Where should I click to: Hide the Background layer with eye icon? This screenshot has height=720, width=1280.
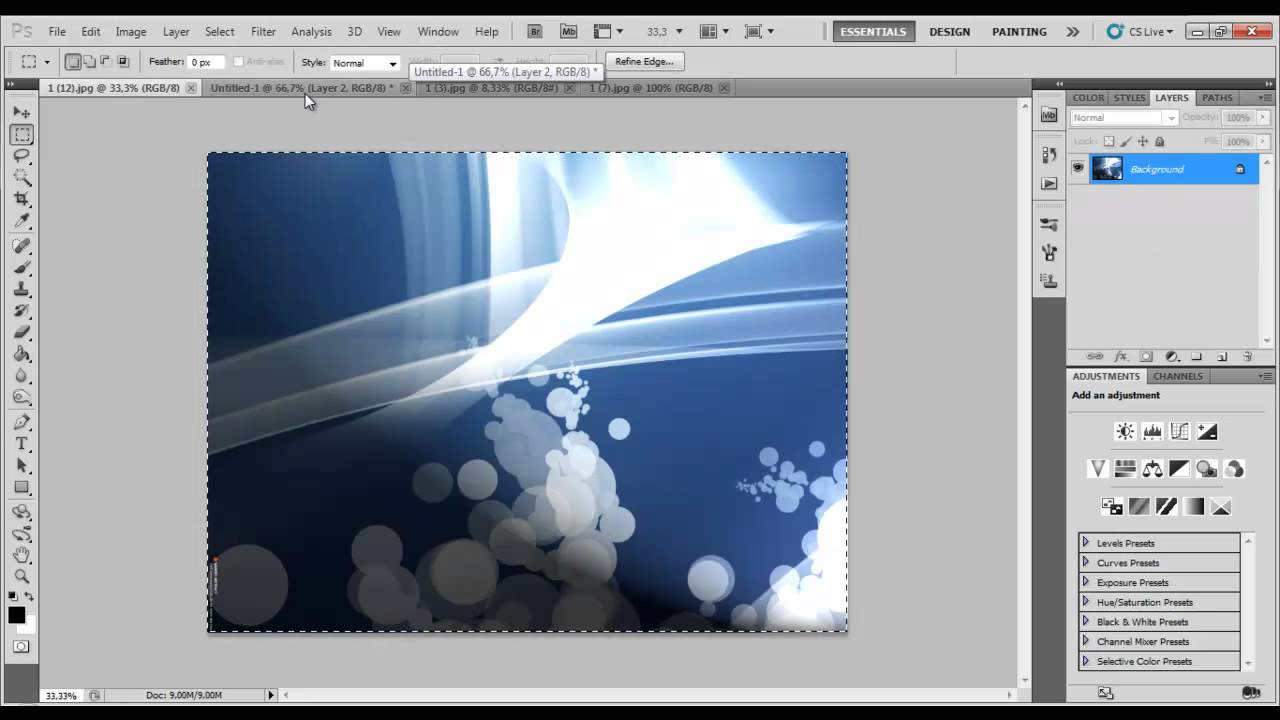click(x=1078, y=168)
